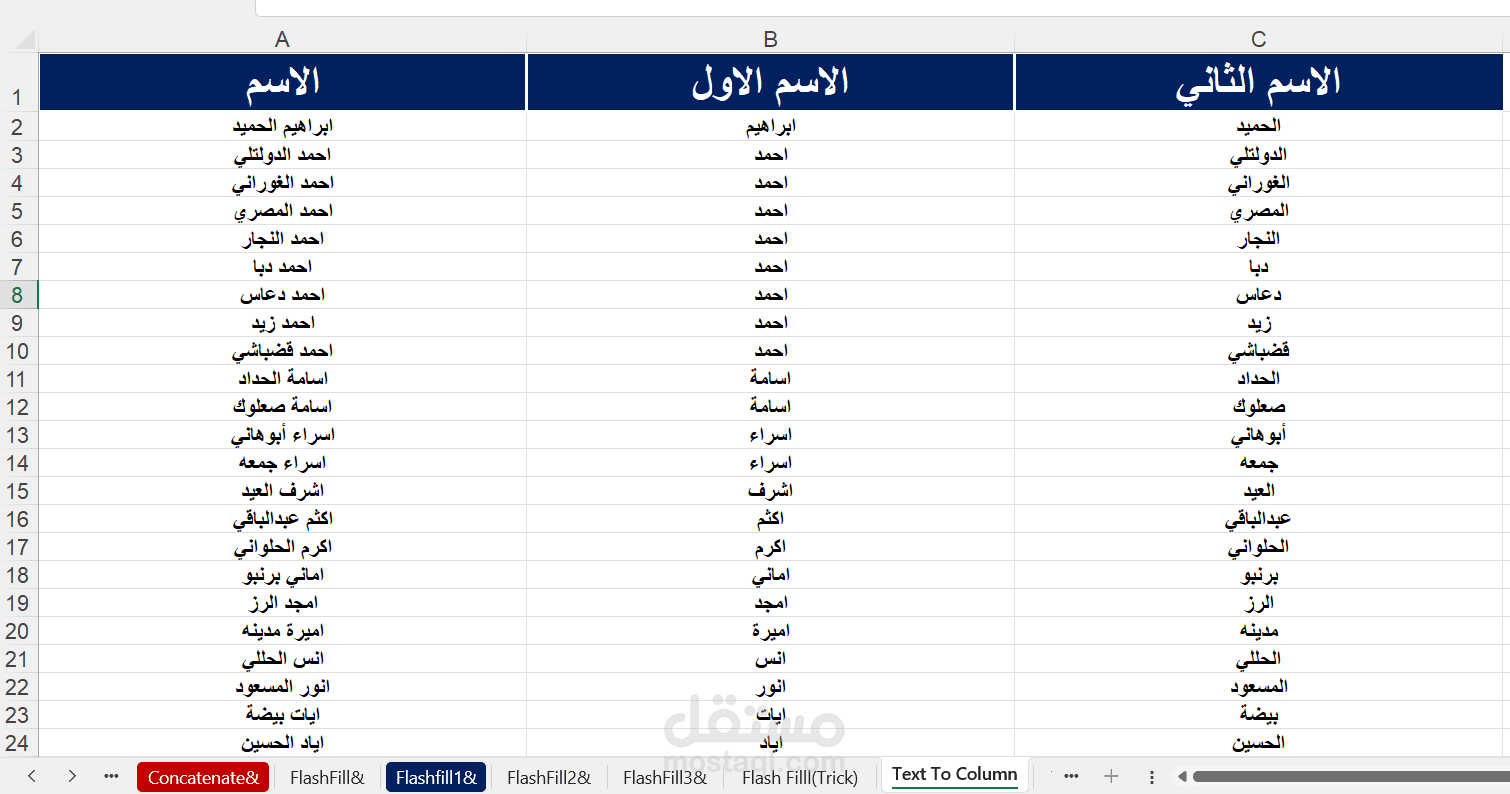Click cell اياد الحسين
This screenshot has width=1510, height=794.
click(282, 743)
